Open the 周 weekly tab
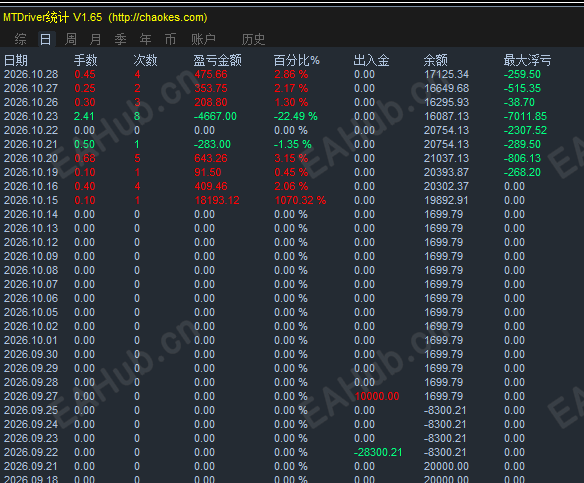 pyautogui.click(x=71, y=39)
